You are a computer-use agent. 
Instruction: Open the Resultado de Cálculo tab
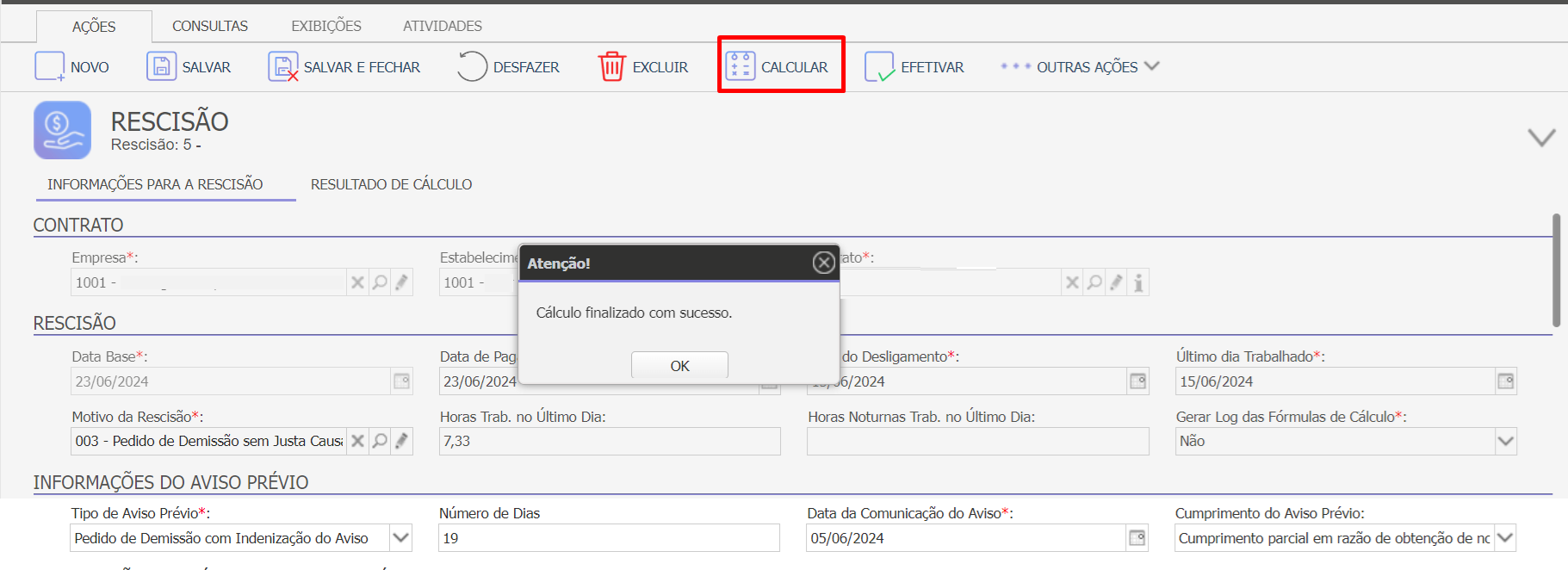(391, 184)
